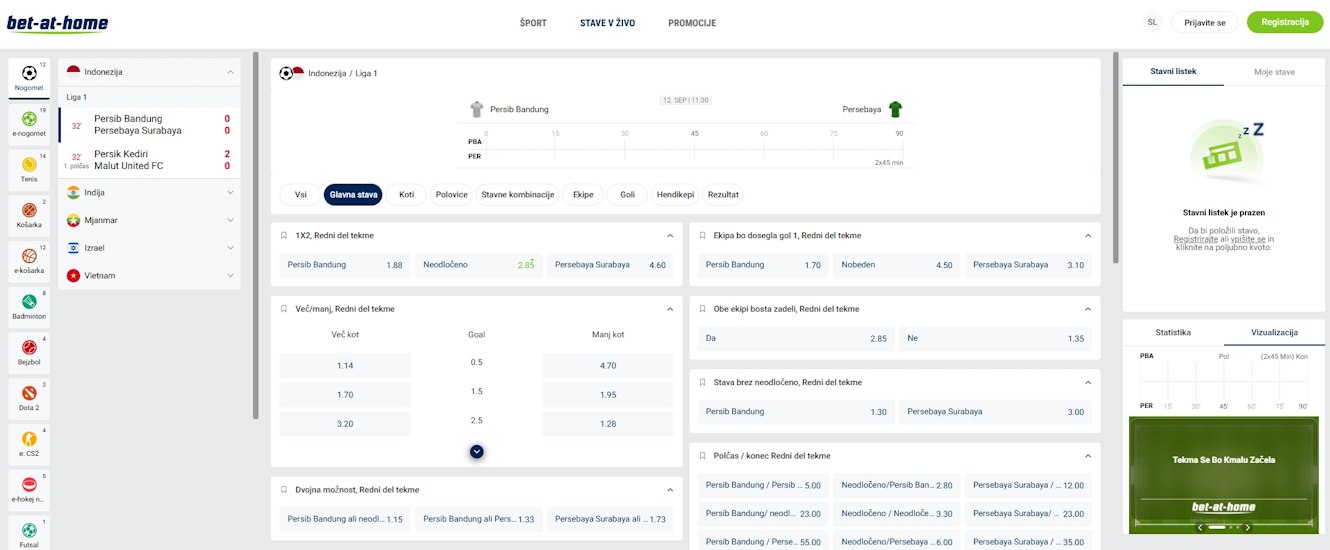Image resolution: width=1330 pixels, height=550 pixels.
Task: Click the green Registracija button
Action: (x=1285, y=22)
